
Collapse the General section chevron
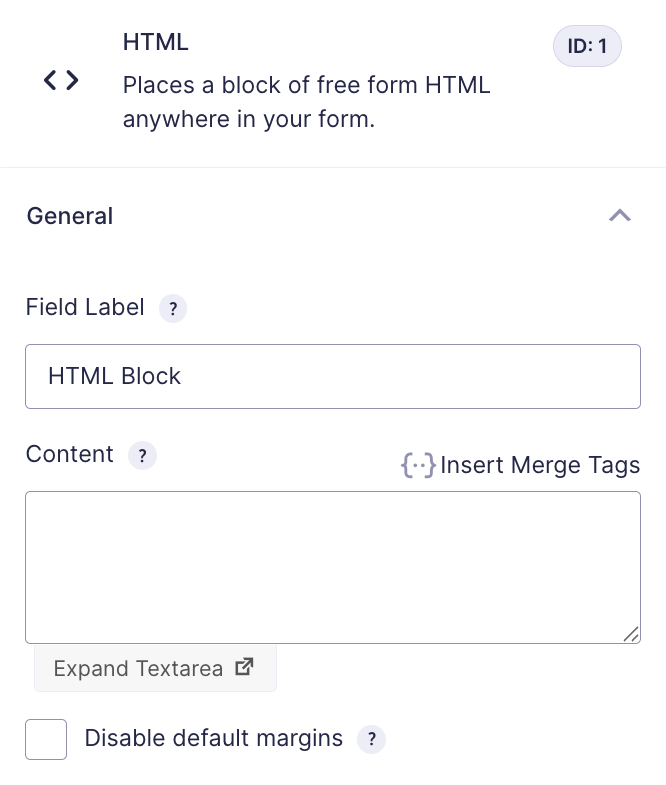tap(620, 216)
